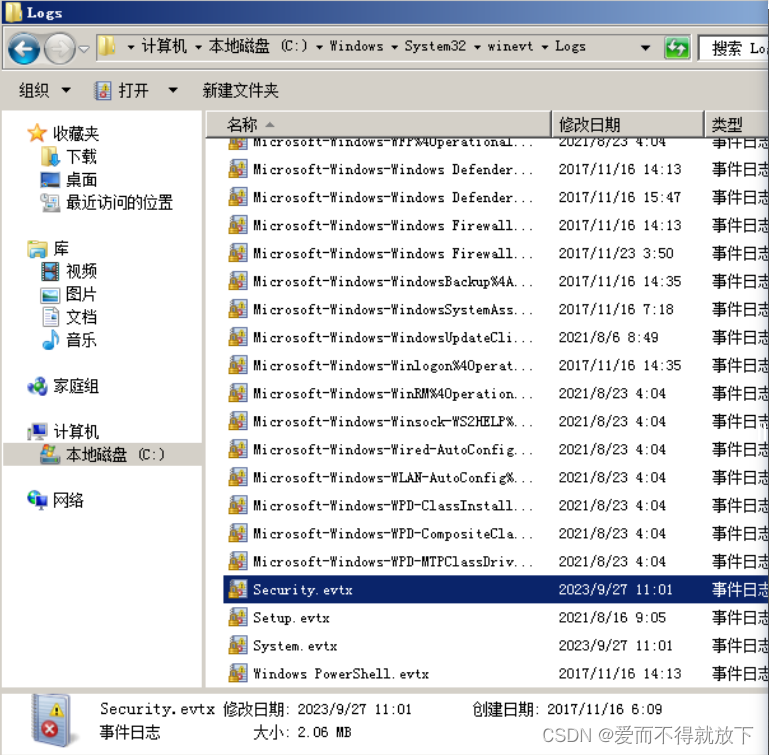
Task: Open 视频 library
Action: (x=69, y=271)
